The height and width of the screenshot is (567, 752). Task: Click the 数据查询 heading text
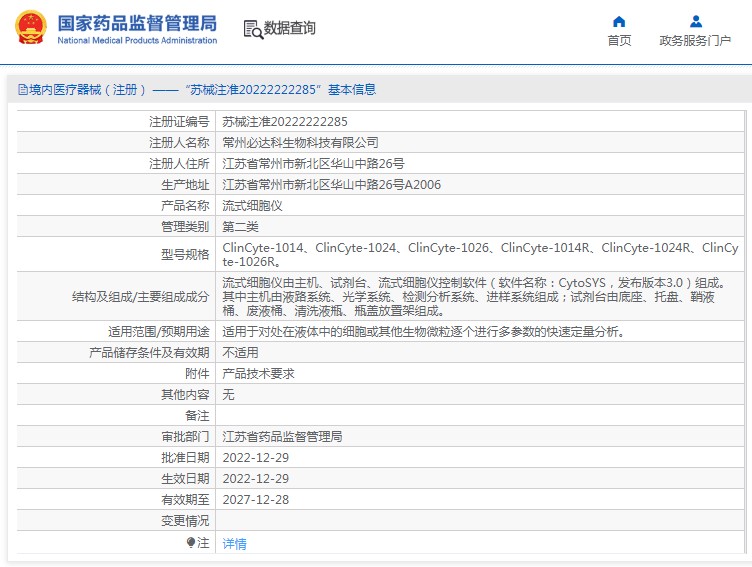coord(290,29)
